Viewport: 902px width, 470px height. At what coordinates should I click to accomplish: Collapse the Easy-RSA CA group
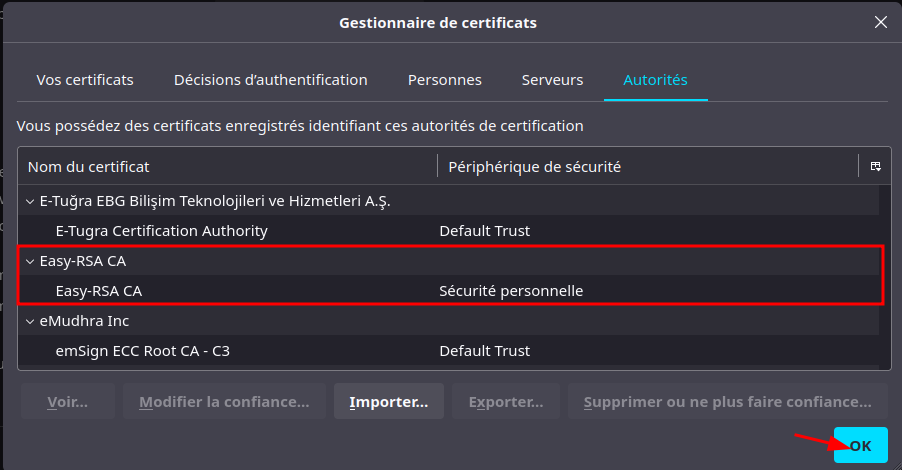coord(29,261)
